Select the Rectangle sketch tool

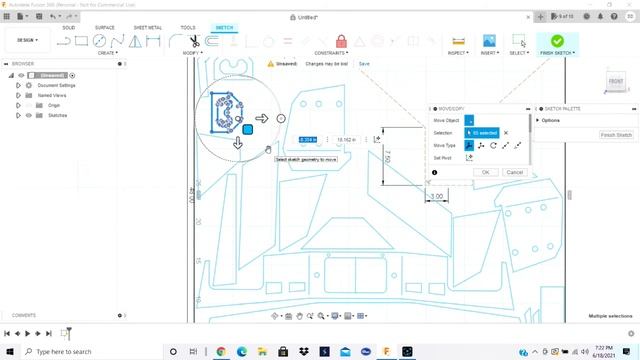click(x=81, y=41)
